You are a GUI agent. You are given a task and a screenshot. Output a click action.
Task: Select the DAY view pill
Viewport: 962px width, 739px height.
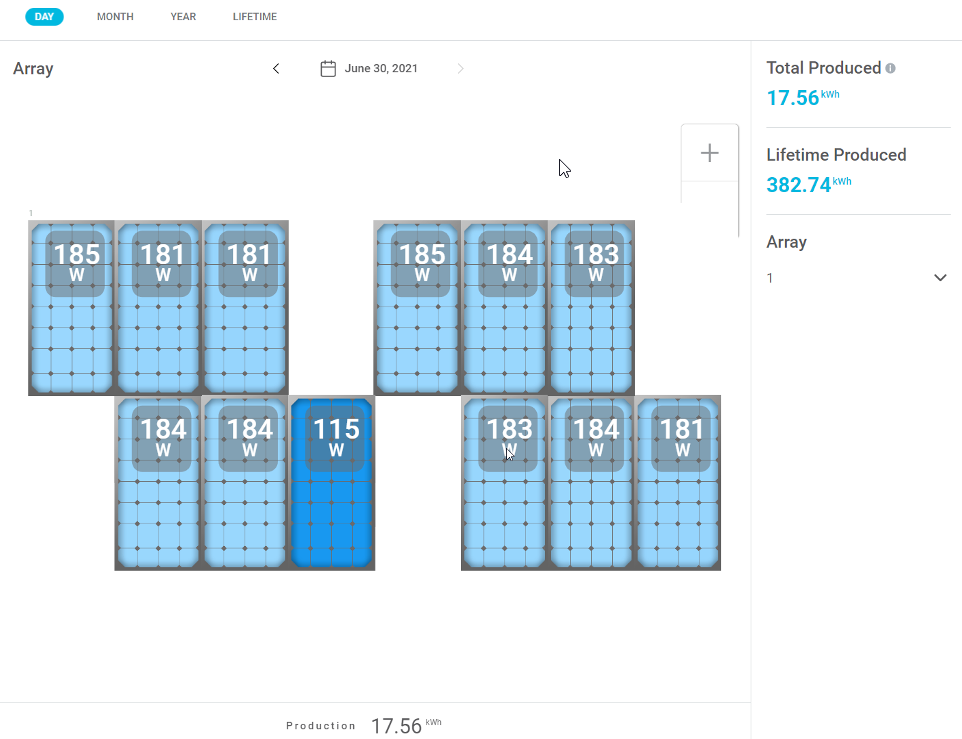tap(44, 17)
